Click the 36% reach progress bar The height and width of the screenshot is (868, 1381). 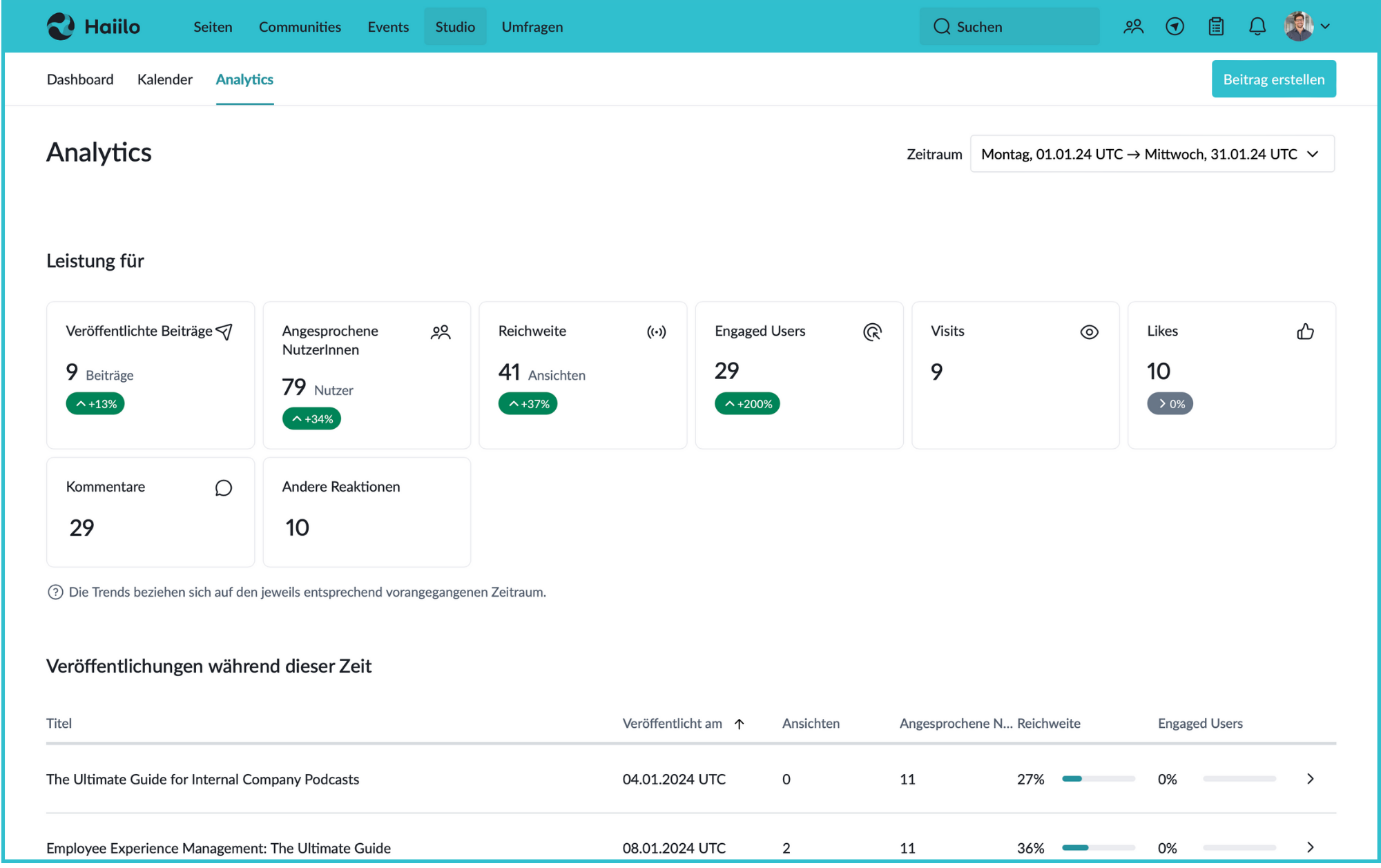(1099, 848)
